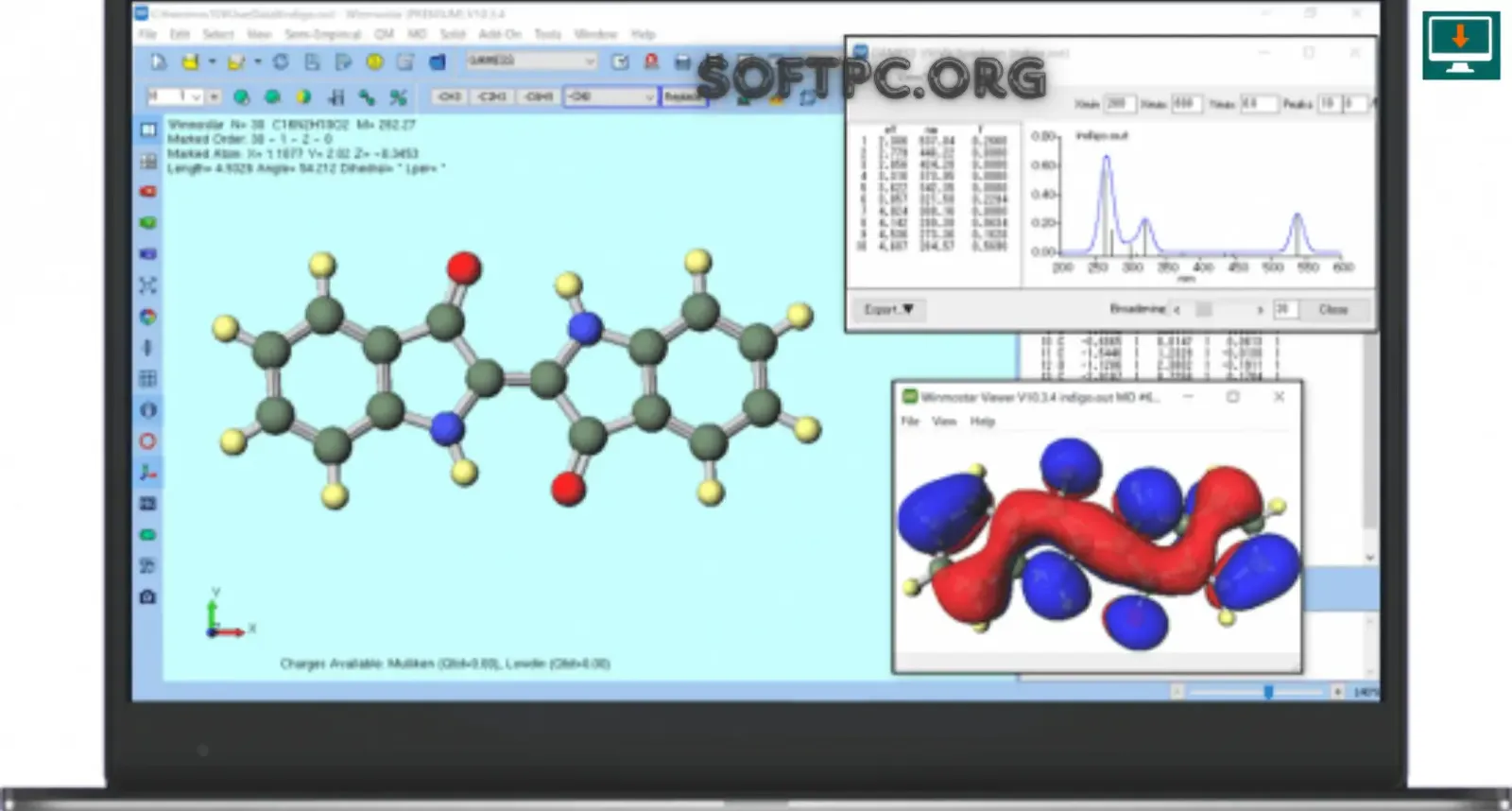Open the QM menu
1512x811 pixels.
[x=384, y=34]
